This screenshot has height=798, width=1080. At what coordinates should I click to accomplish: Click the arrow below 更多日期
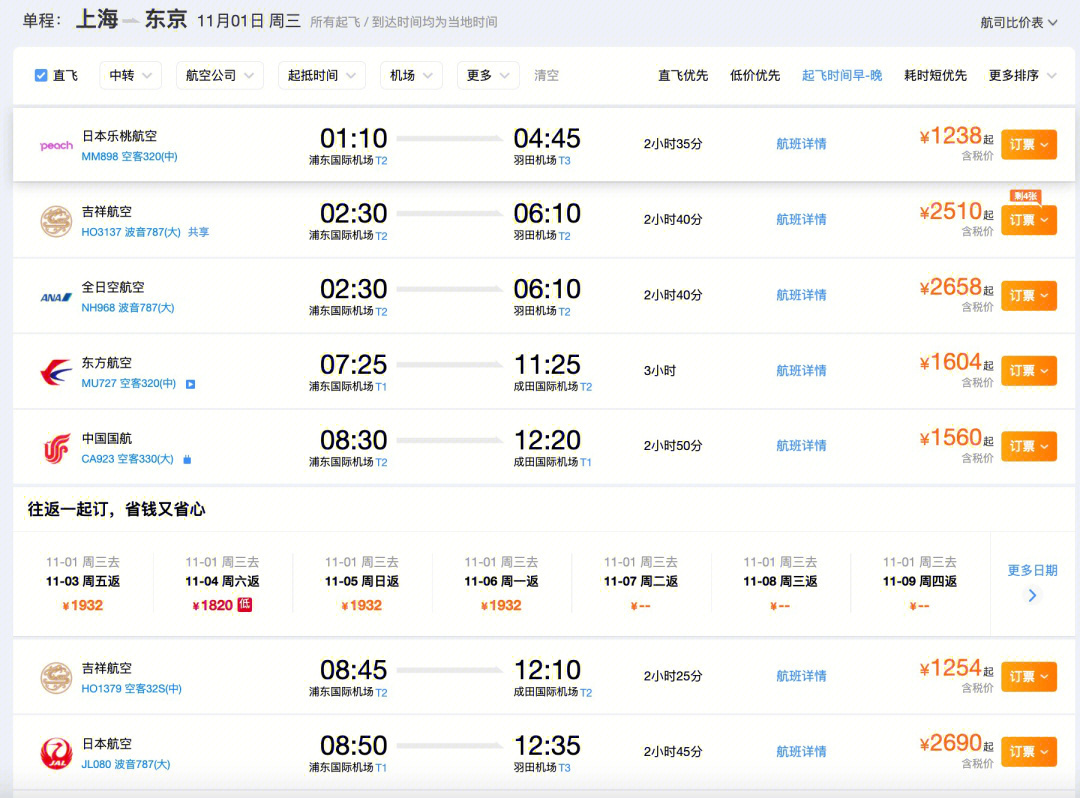1032,596
